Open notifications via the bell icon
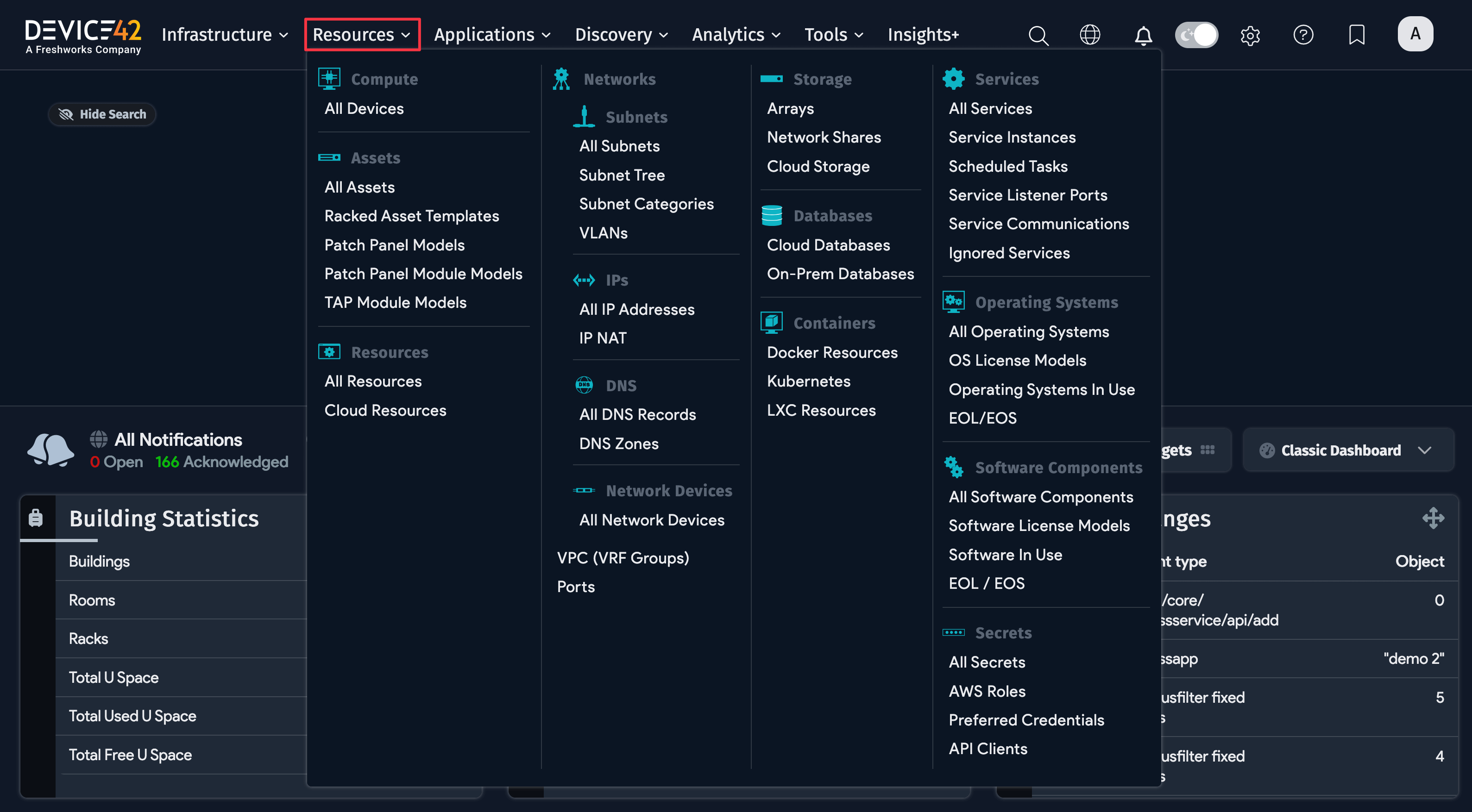The height and width of the screenshot is (812, 1472). [x=1143, y=35]
